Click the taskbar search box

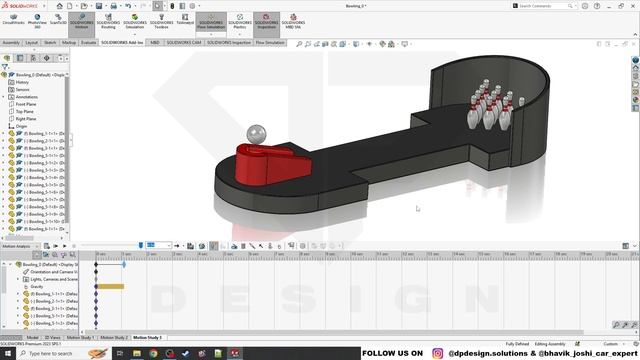pyautogui.click(x=63, y=353)
